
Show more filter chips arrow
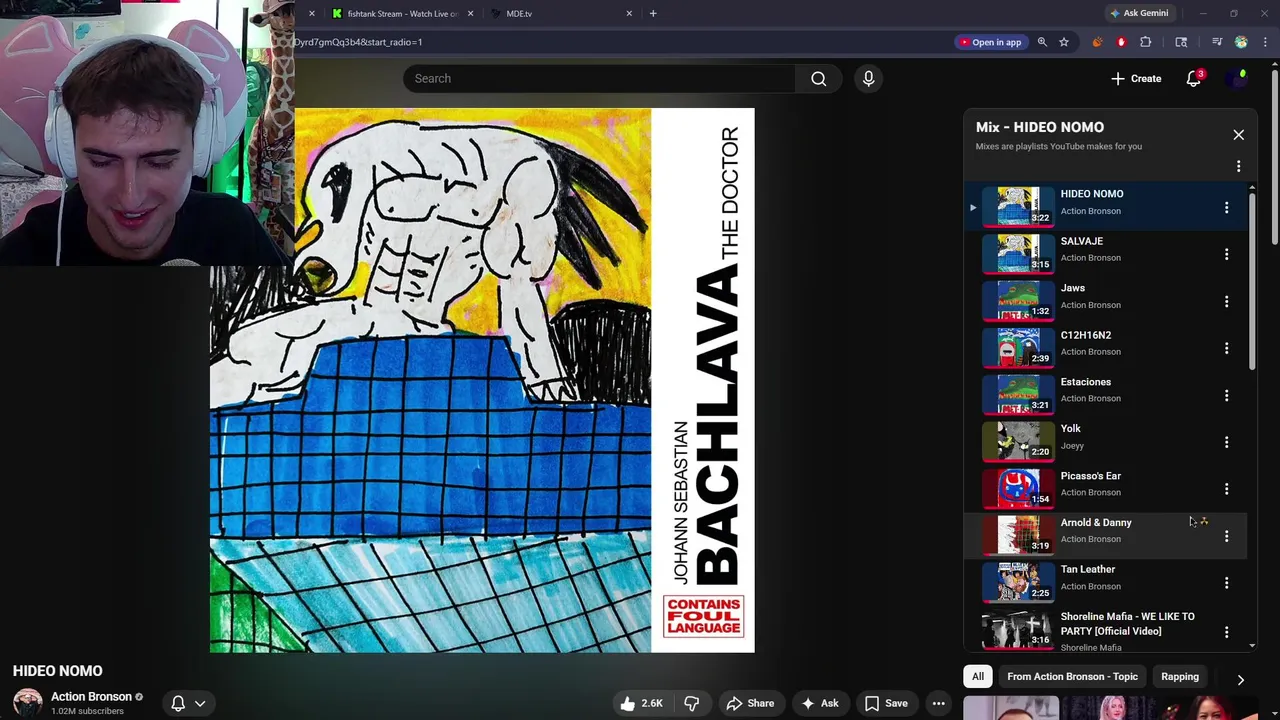[1240, 679]
